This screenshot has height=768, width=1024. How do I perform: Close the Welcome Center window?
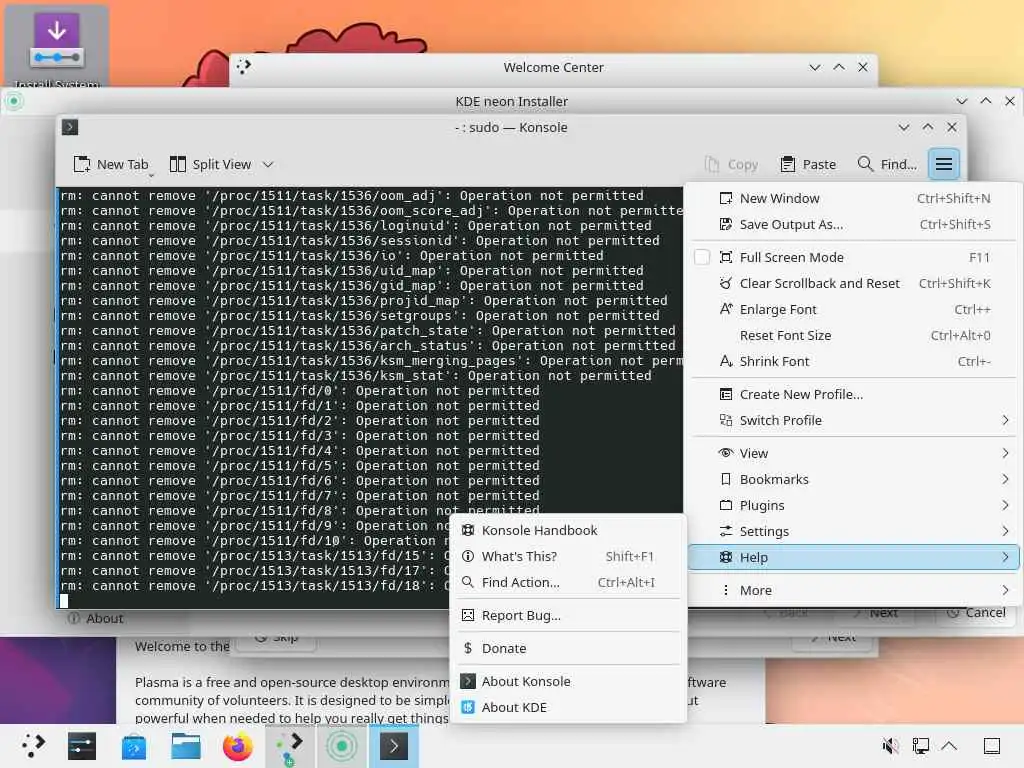point(863,67)
